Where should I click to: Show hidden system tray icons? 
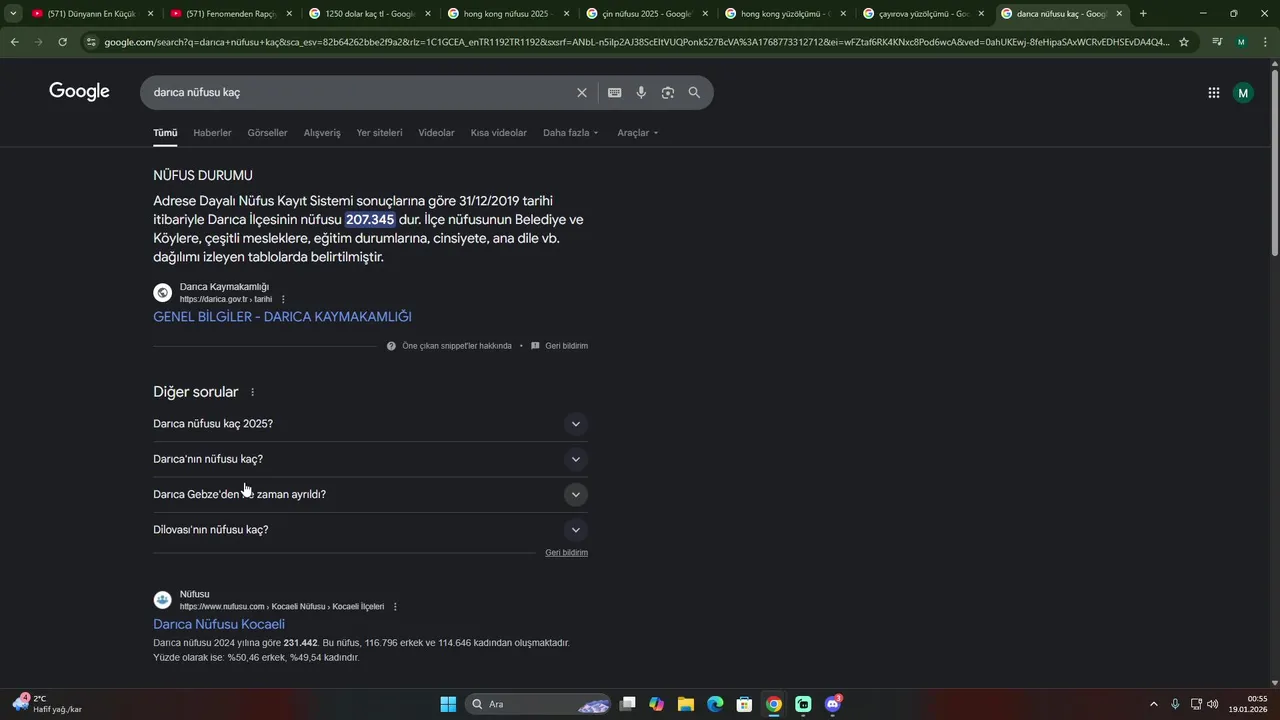point(1153,704)
